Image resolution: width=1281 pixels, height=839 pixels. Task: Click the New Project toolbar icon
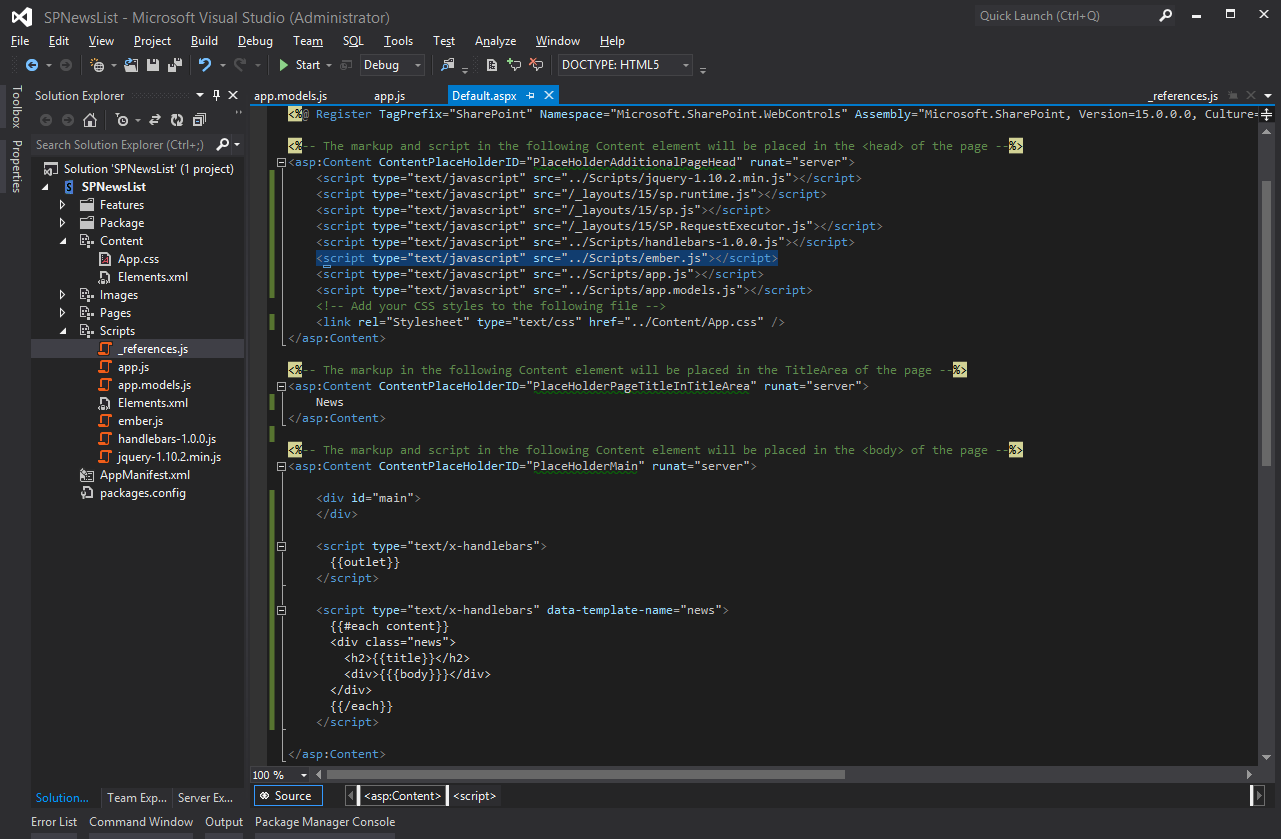(97, 65)
